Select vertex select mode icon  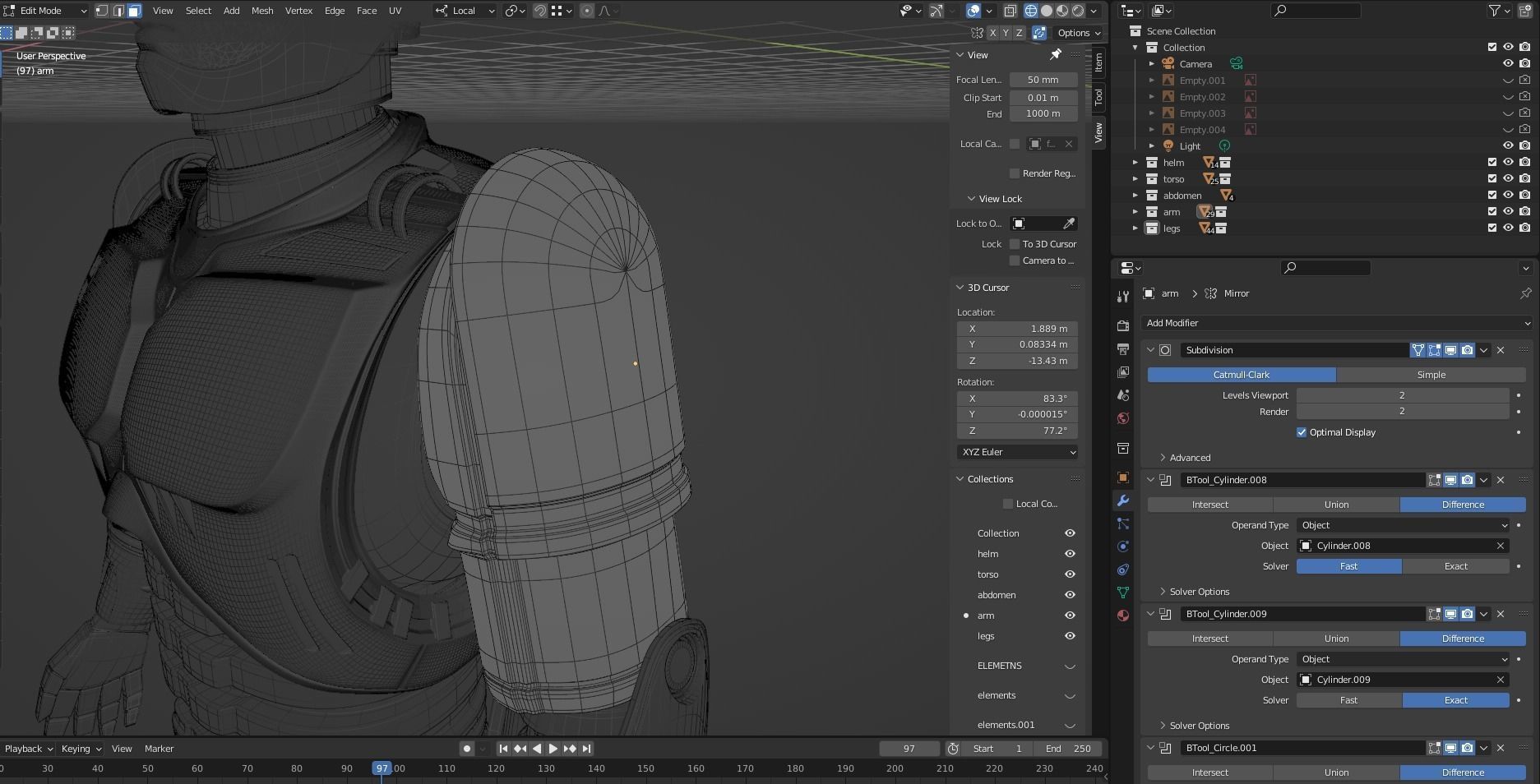pyautogui.click(x=102, y=11)
